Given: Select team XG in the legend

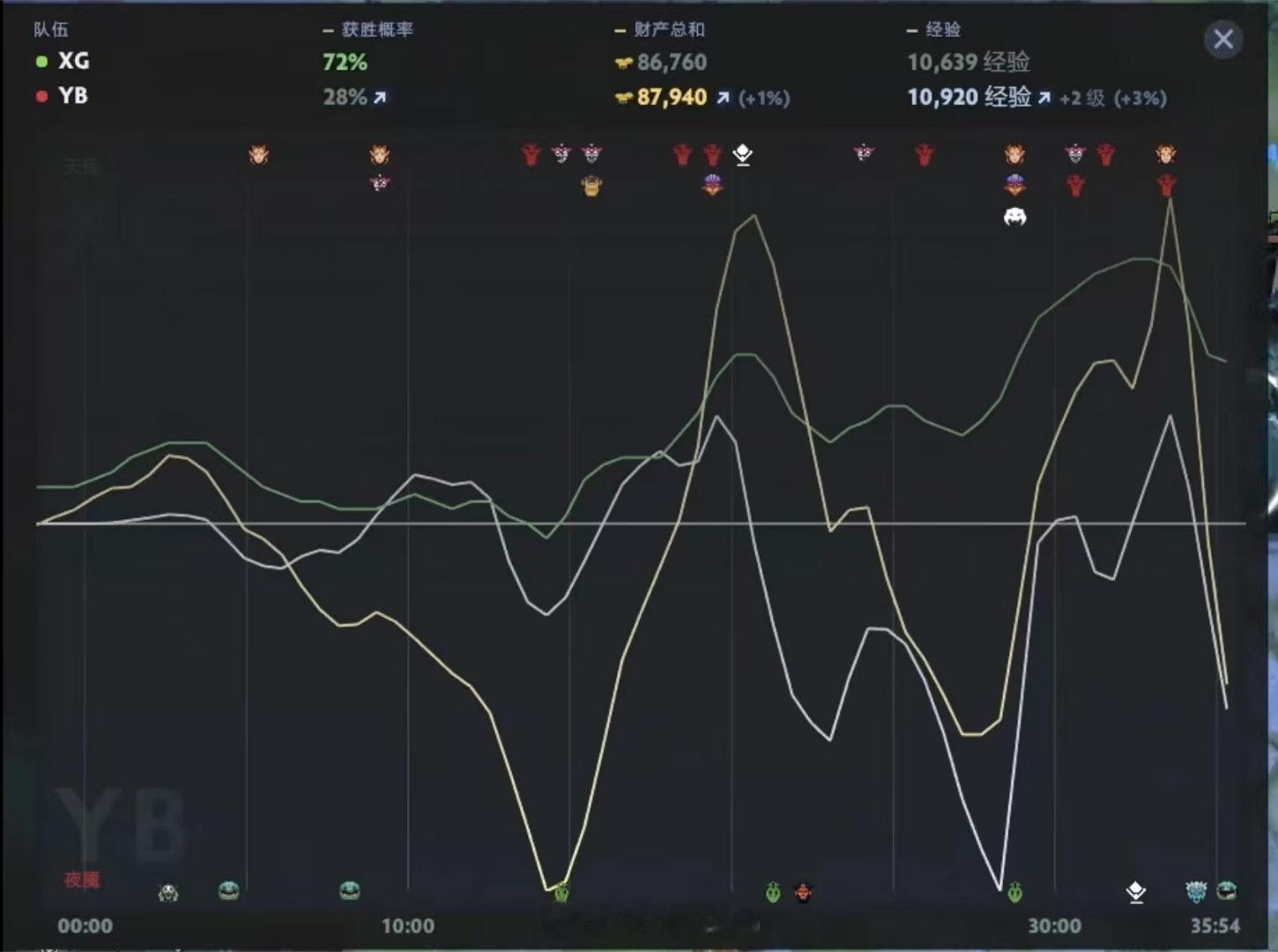Looking at the screenshot, I should point(73,61).
